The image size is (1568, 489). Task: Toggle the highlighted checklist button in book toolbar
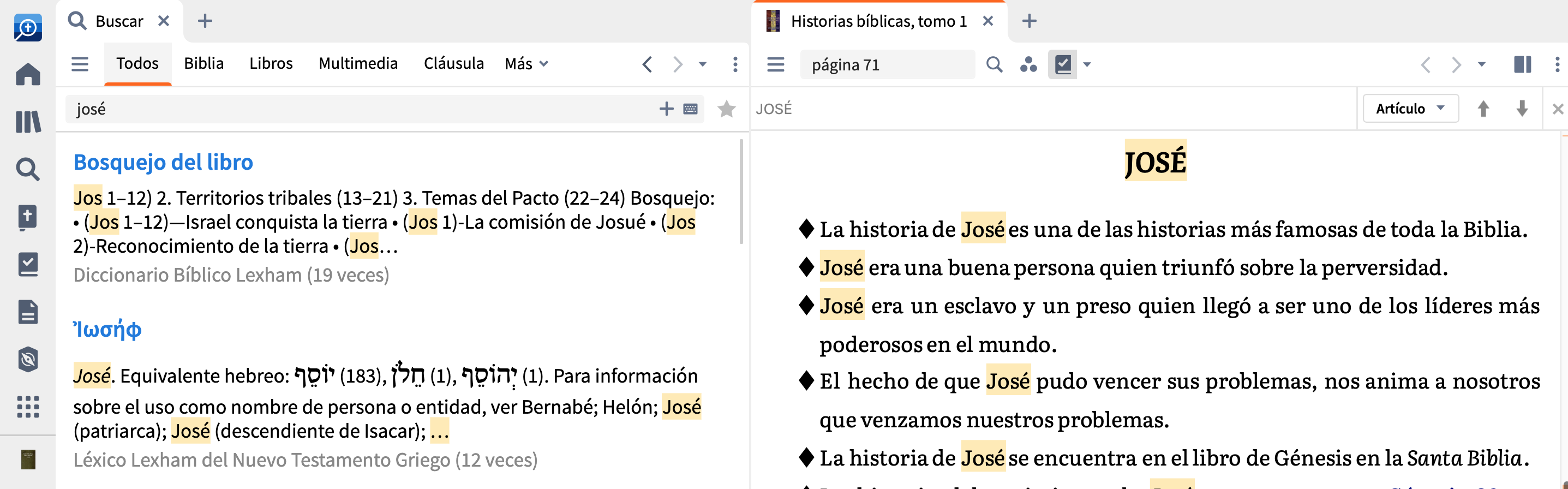click(x=1063, y=64)
